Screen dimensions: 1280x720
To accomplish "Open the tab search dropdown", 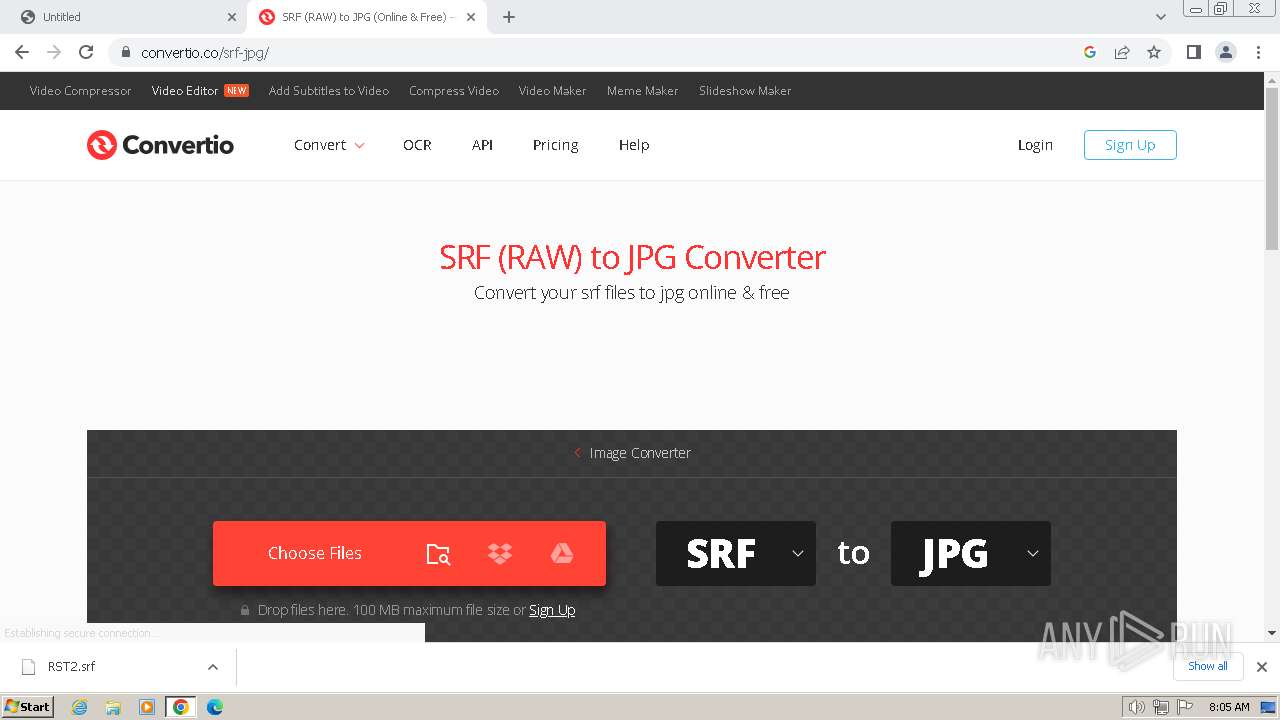I will pos(1161,17).
